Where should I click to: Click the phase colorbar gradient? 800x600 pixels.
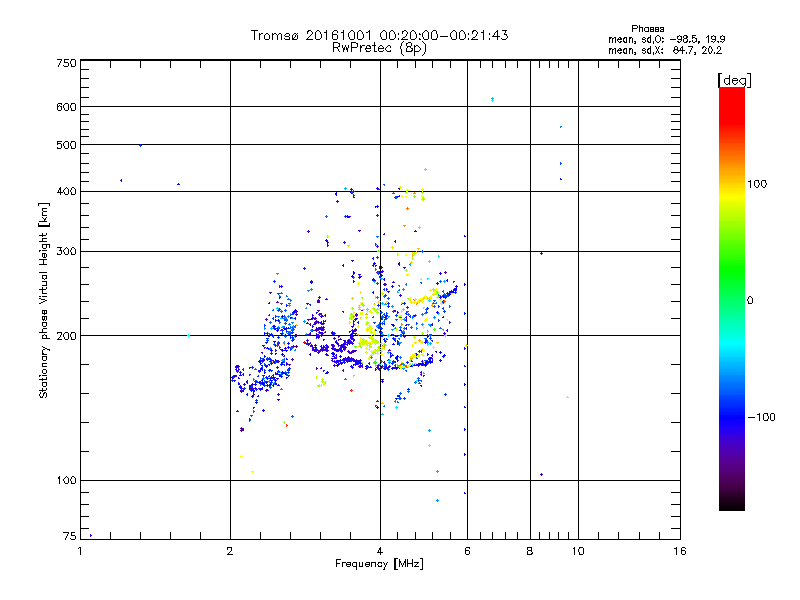732,298
